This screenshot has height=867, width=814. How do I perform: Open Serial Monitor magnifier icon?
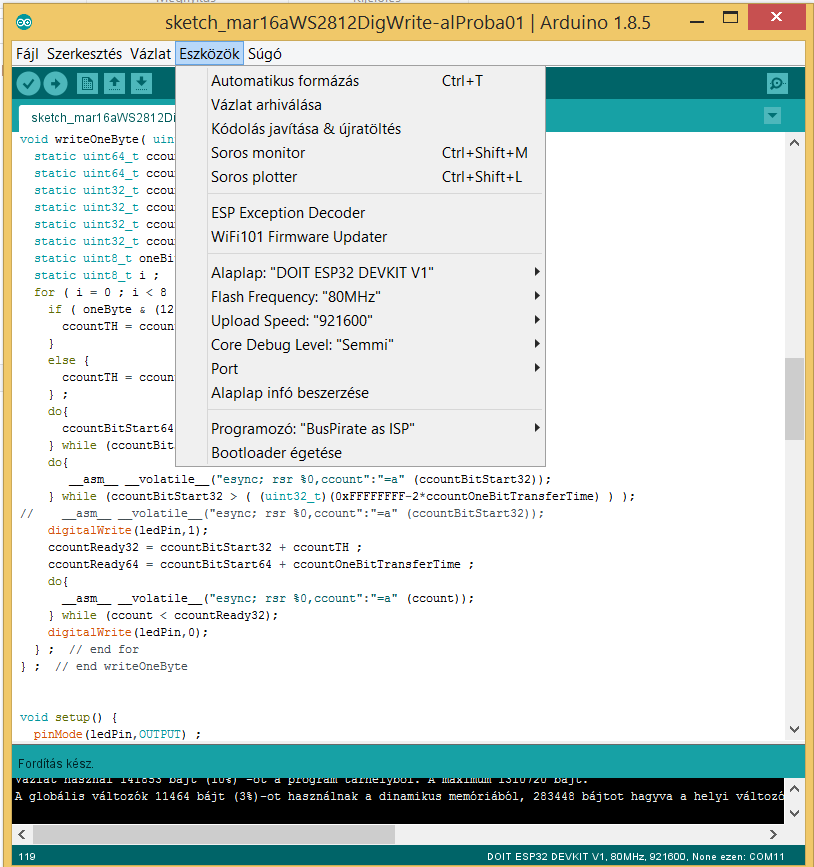pos(777,84)
